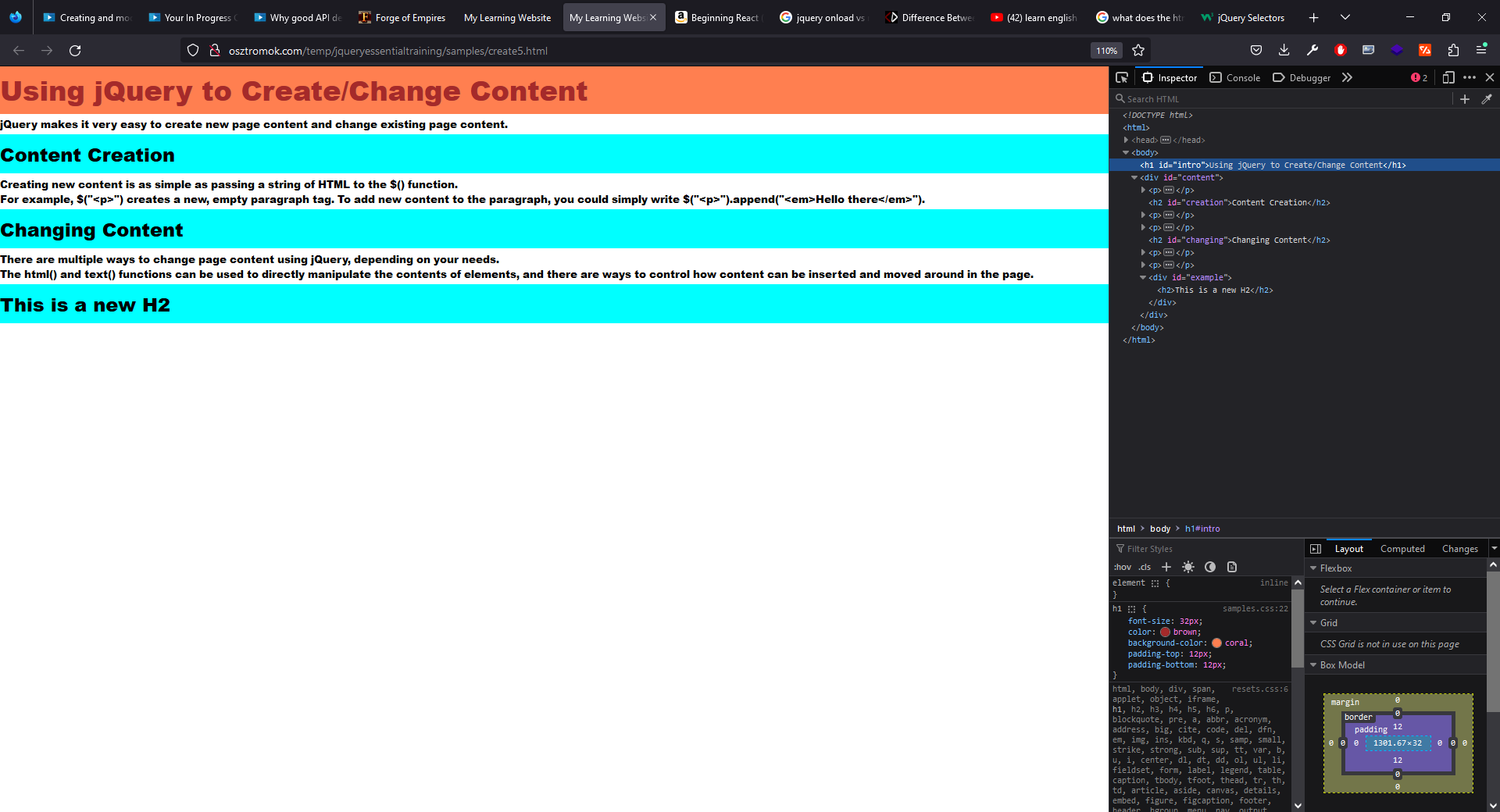The height and width of the screenshot is (812, 1500).
Task: Switch to the jQuery Selectors tab
Action: pyautogui.click(x=1242, y=17)
